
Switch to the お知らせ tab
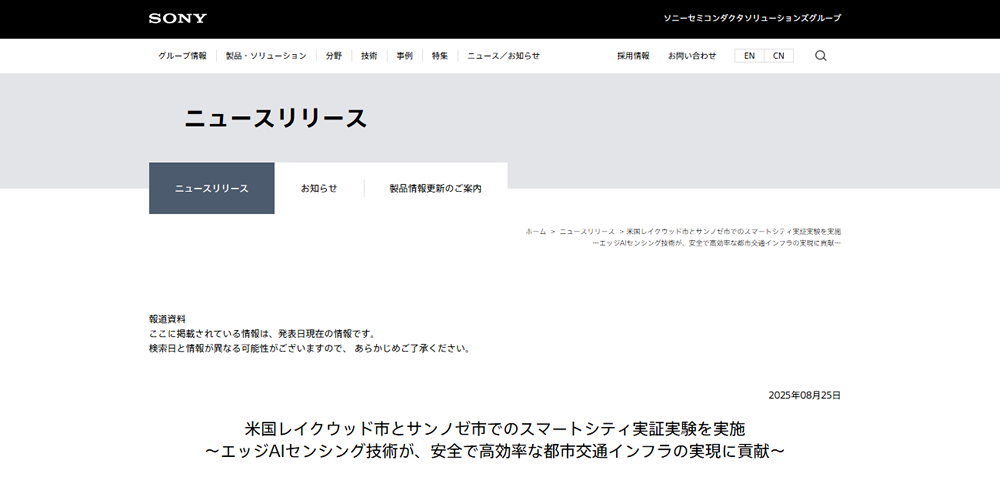pos(319,188)
